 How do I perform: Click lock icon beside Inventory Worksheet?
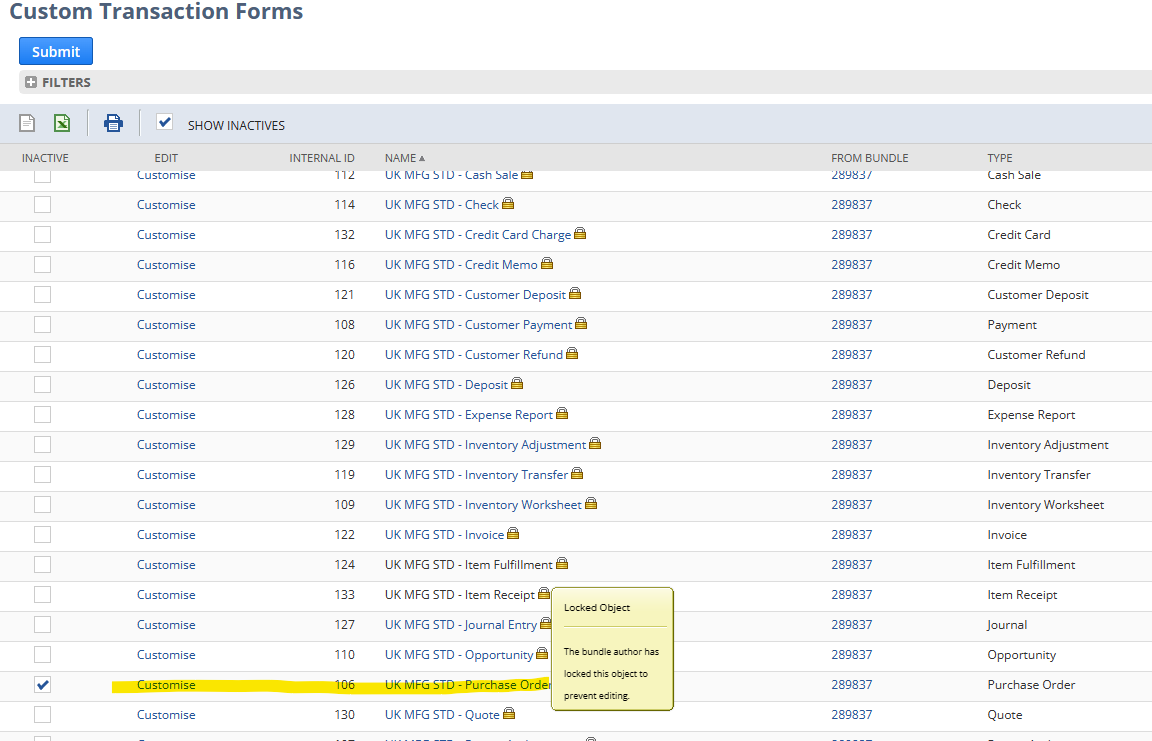click(x=591, y=505)
